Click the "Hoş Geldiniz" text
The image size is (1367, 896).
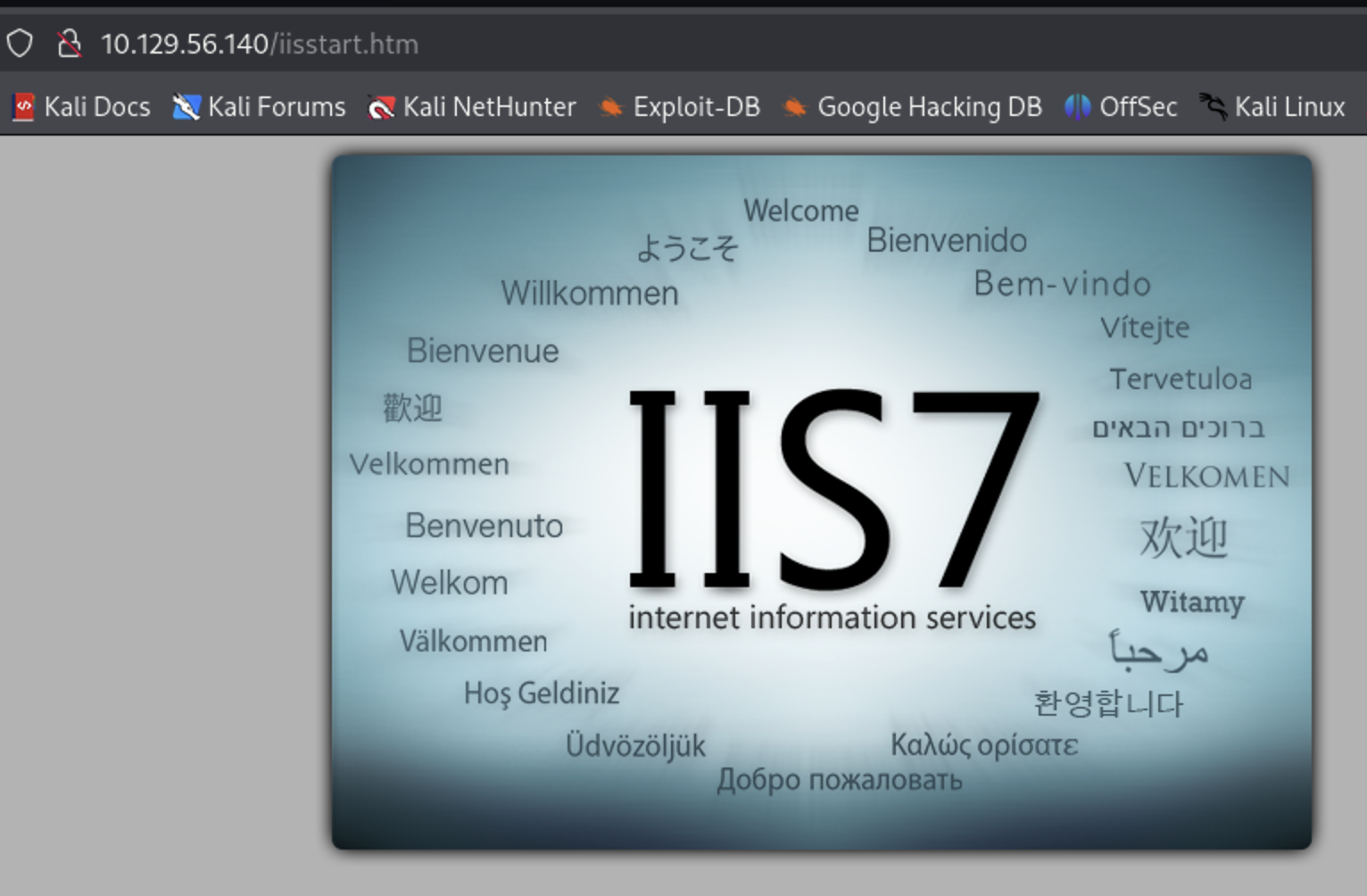pos(542,693)
